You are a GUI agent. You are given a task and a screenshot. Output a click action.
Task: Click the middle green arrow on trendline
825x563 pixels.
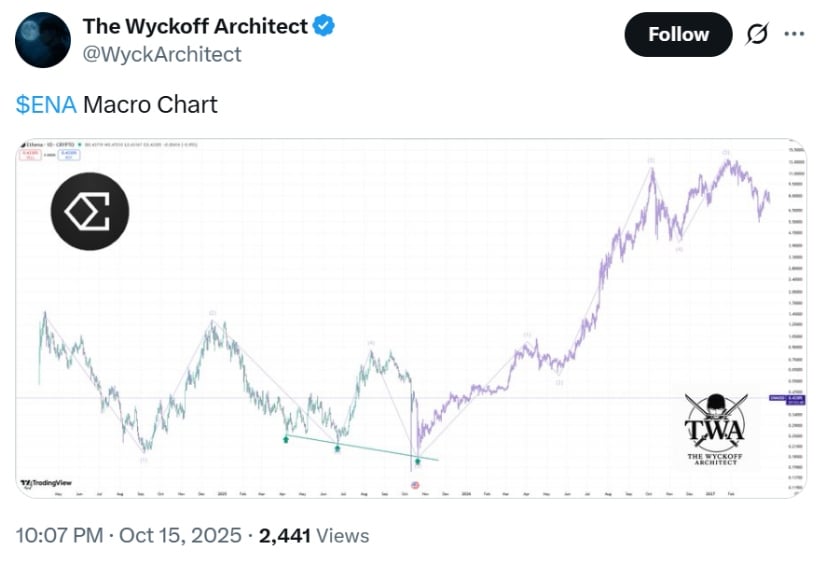[x=338, y=449]
